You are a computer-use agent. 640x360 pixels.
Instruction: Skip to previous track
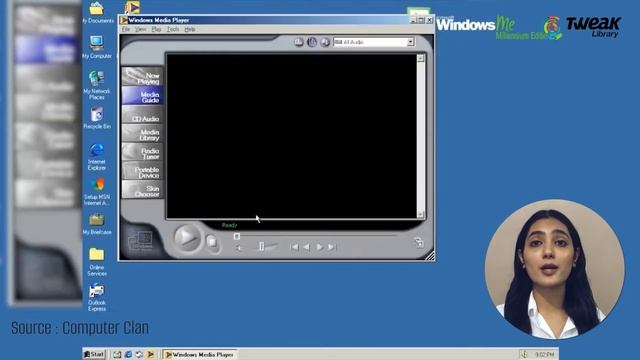pos(294,247)
